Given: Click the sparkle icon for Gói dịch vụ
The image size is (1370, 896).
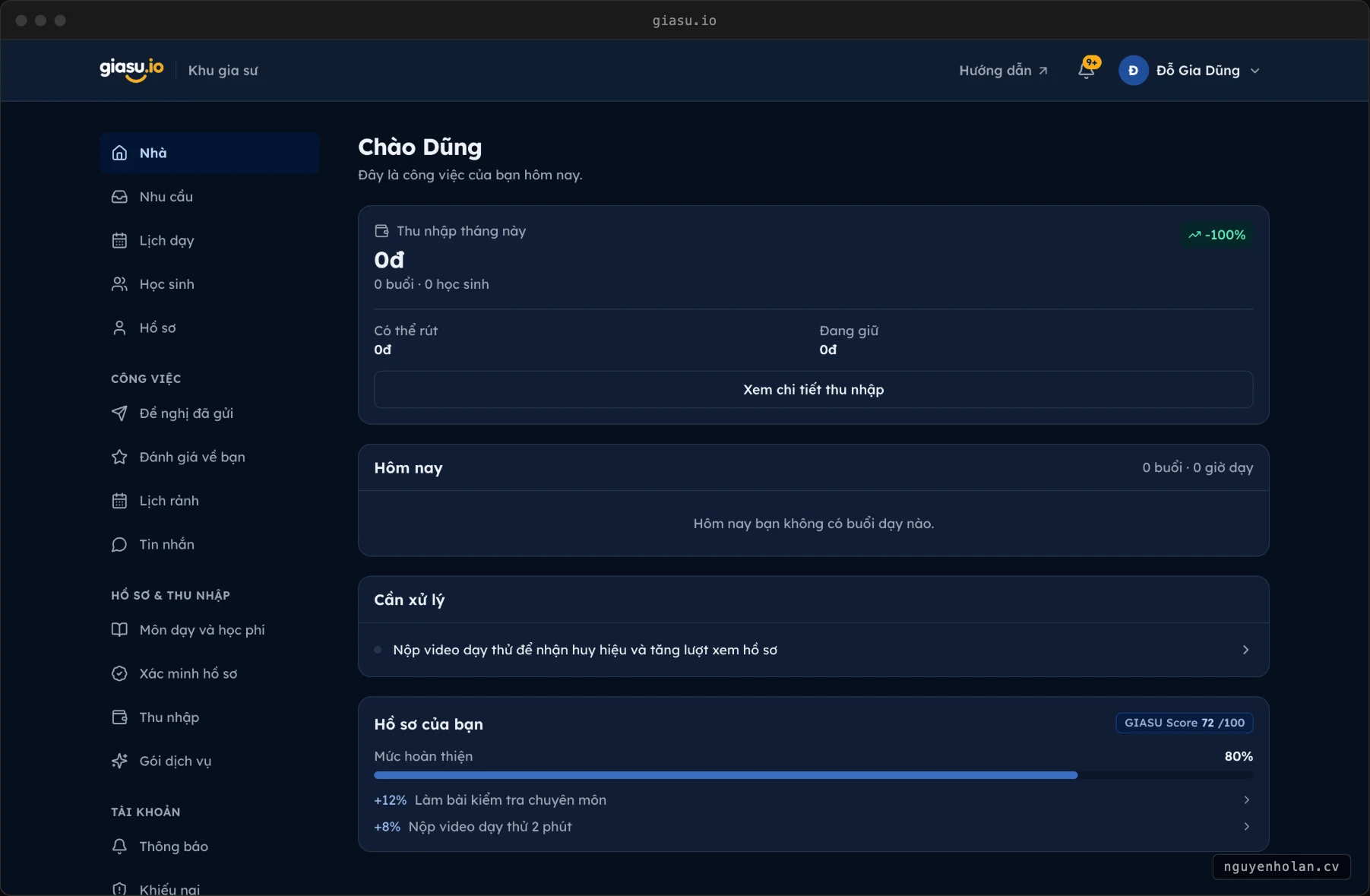Looking at the screenshot, I should pyautogui.click(x=119, y=761).
